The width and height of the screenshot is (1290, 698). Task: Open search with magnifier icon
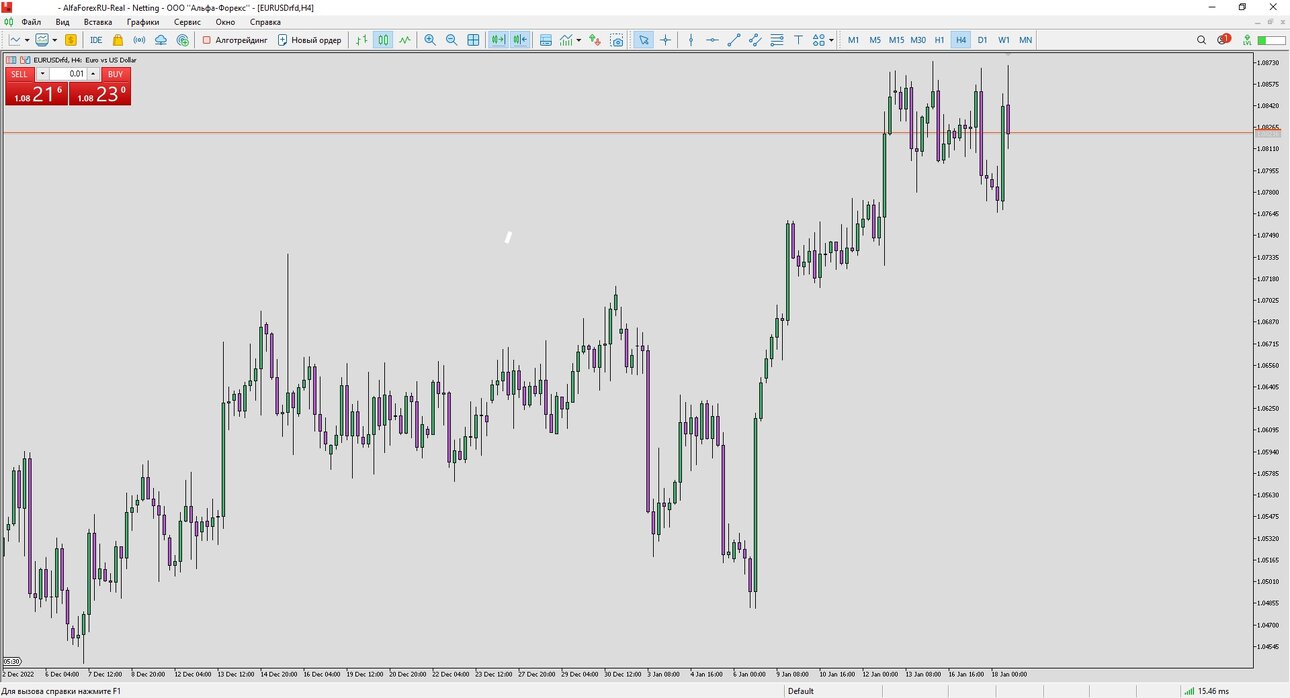pos(1202,40)
